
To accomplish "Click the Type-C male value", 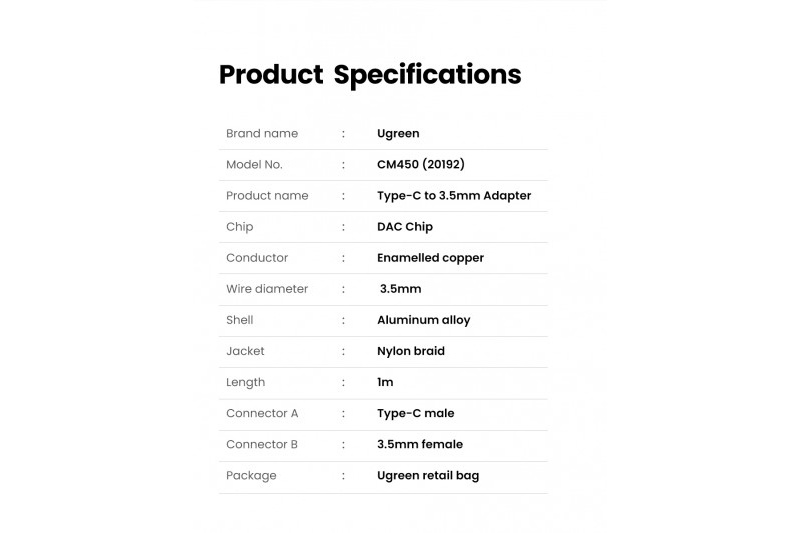I will (x=415, y=413).
